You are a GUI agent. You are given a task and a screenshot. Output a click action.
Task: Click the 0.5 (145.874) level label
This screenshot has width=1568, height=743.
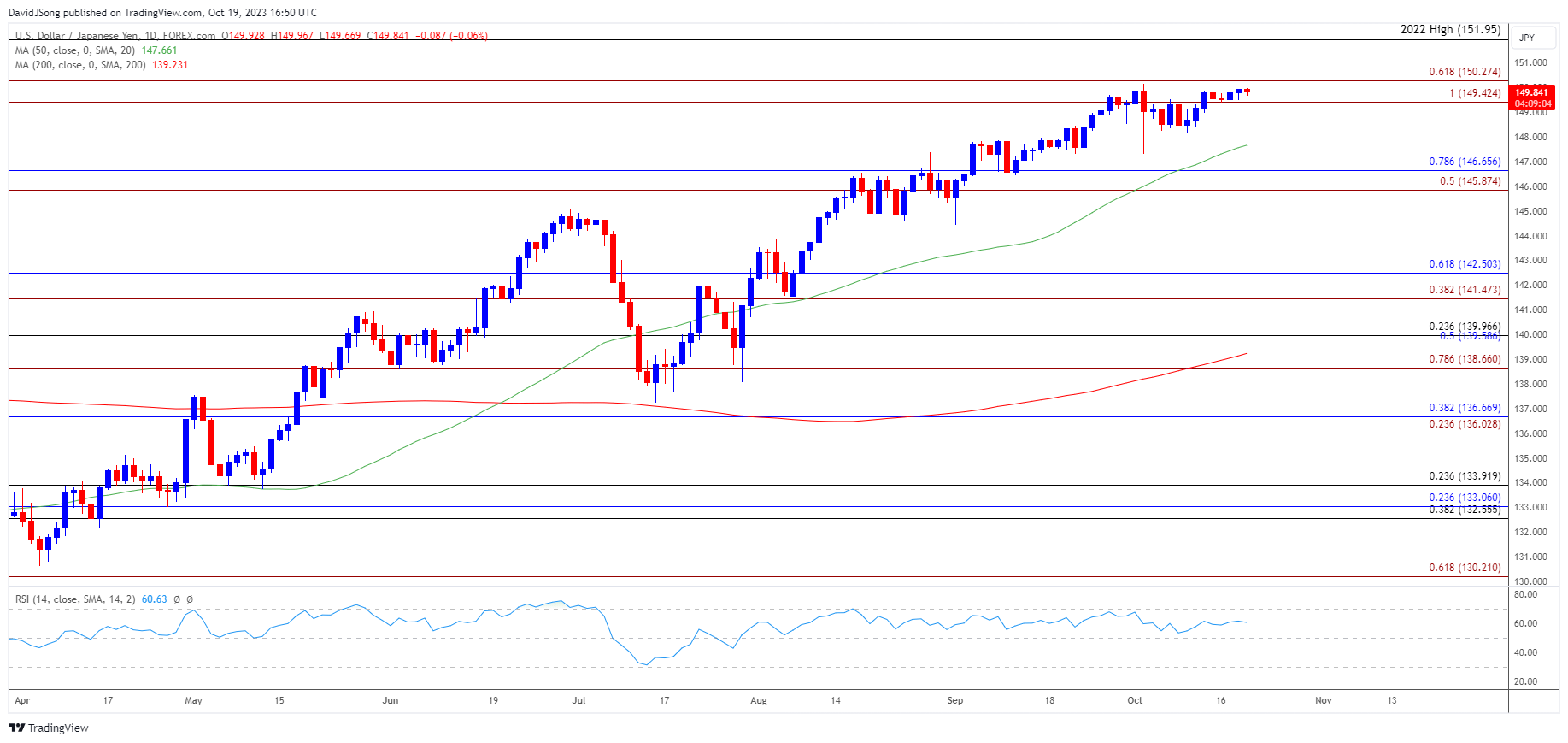point(1470,181)
